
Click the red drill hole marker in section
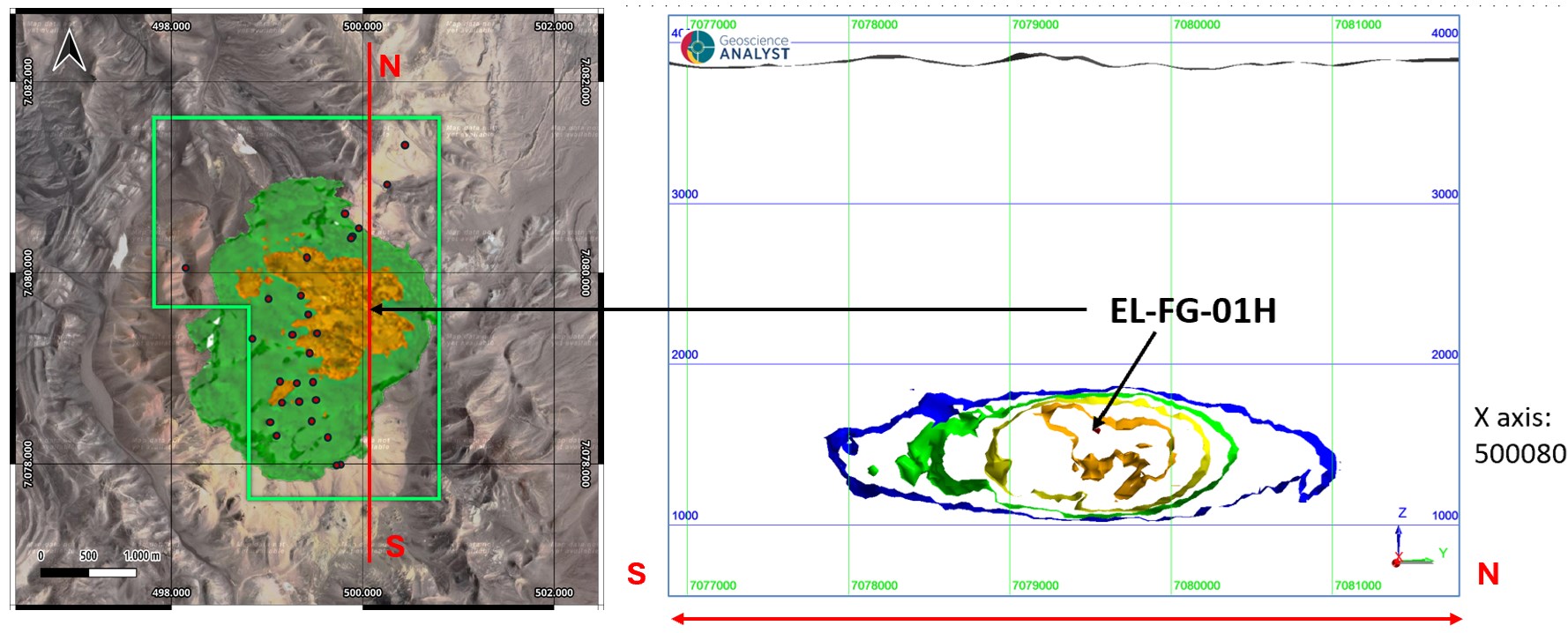[1096, 429]
